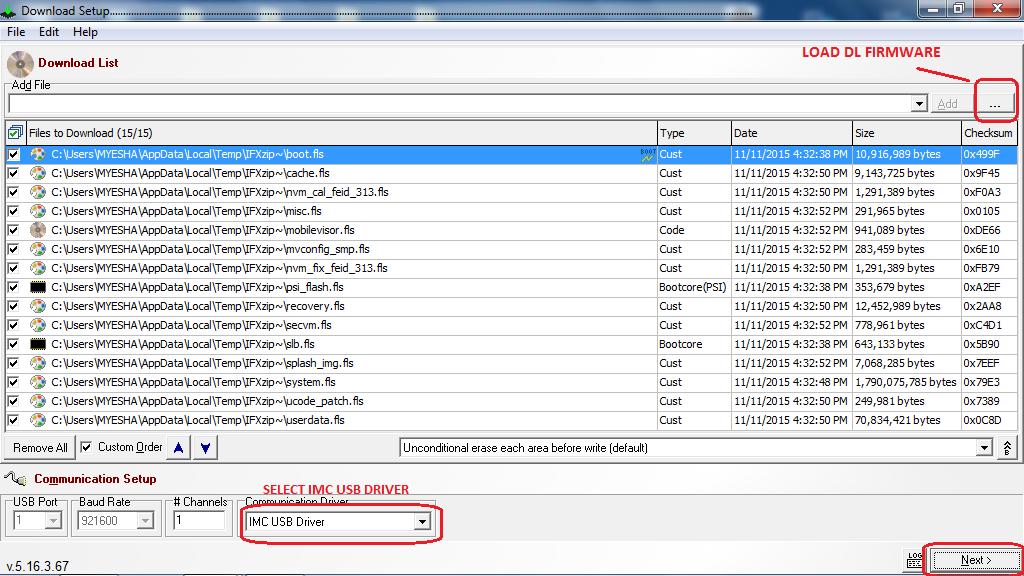Click the Download List disc icon

click(20, 64)
